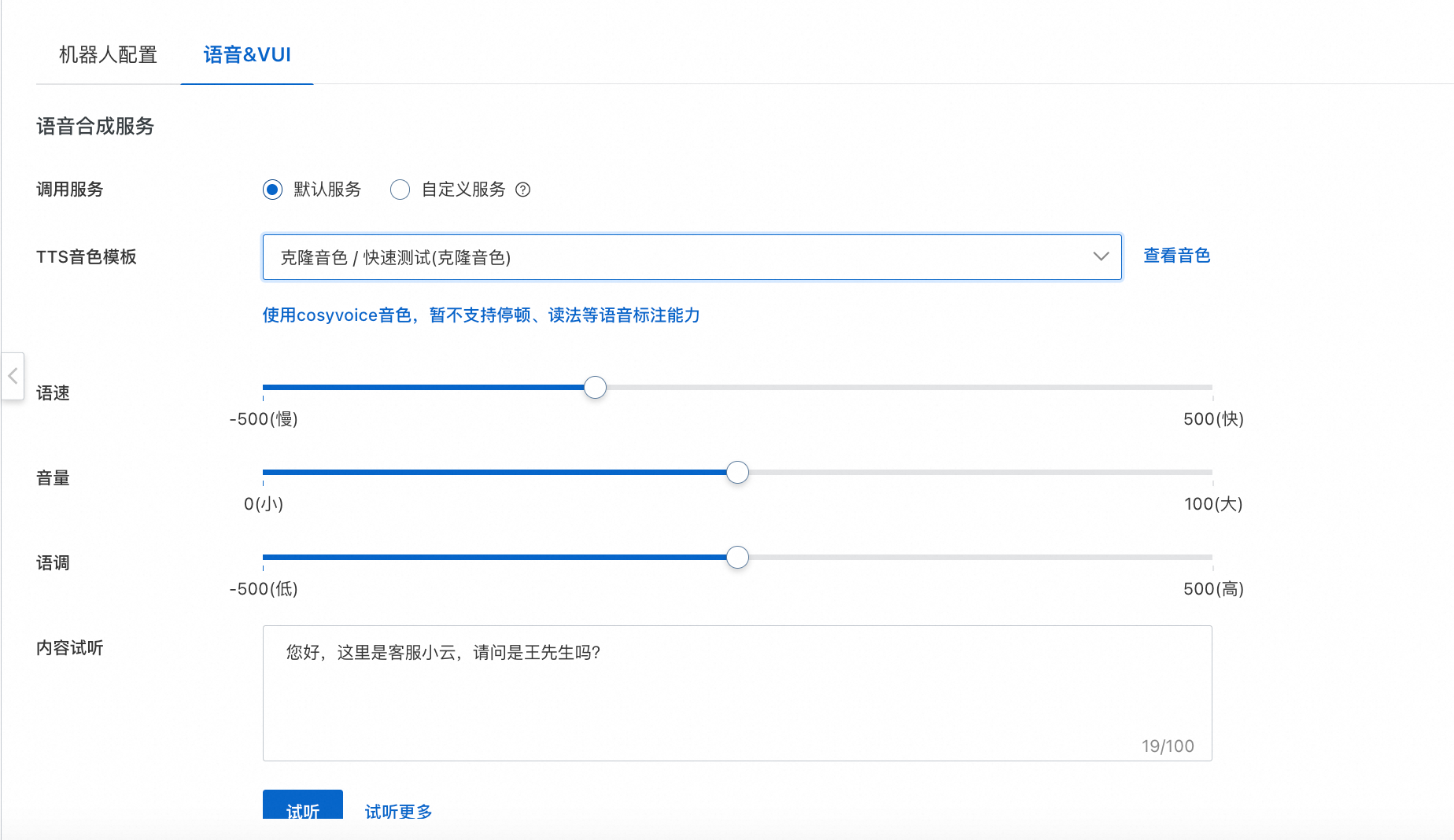This screenshot has width=1454, height=840.
Task: Click the 内容试听 field label
Action: (70, 648)
